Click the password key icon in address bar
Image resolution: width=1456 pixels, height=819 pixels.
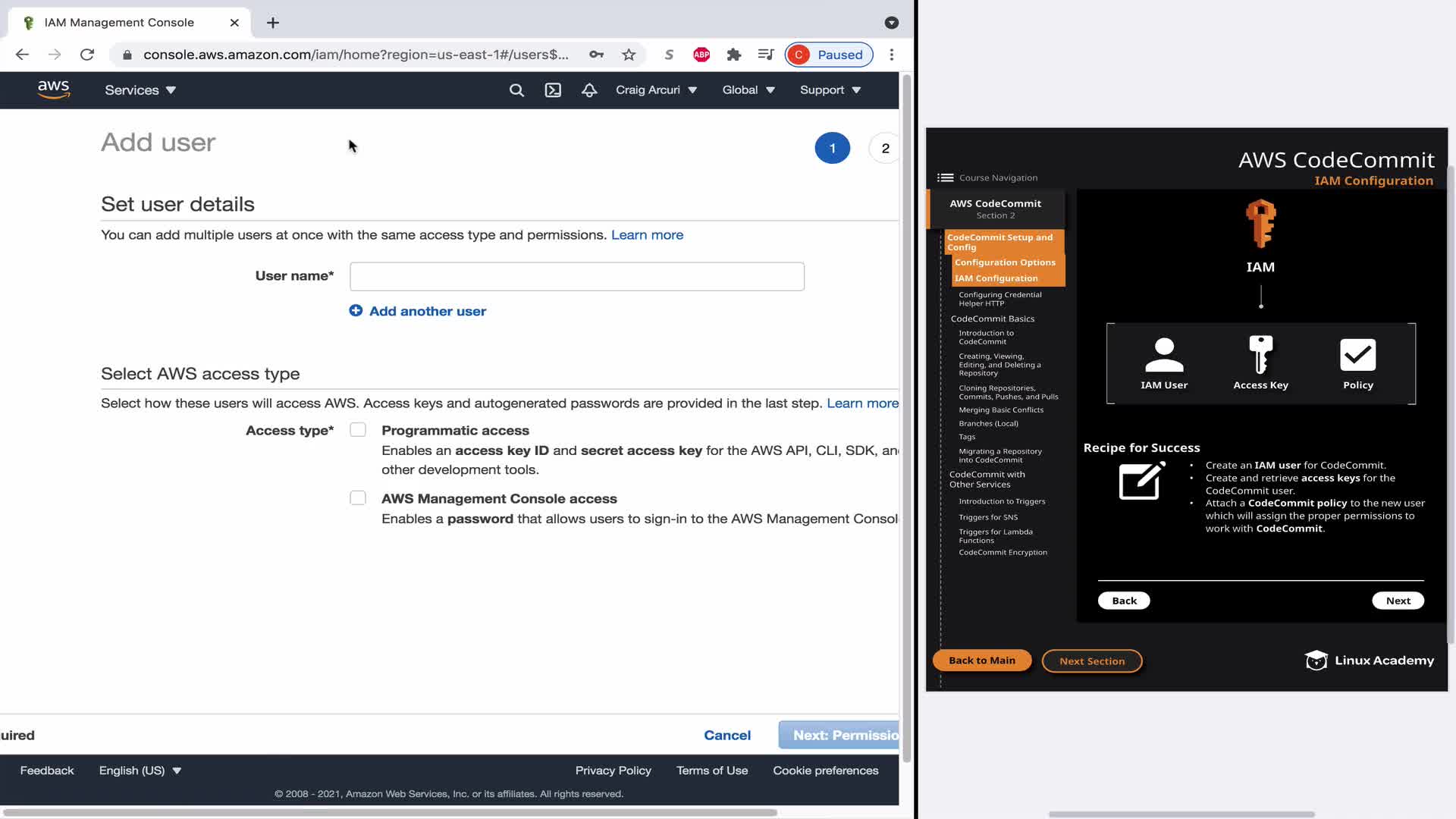(x=596, y=55)
